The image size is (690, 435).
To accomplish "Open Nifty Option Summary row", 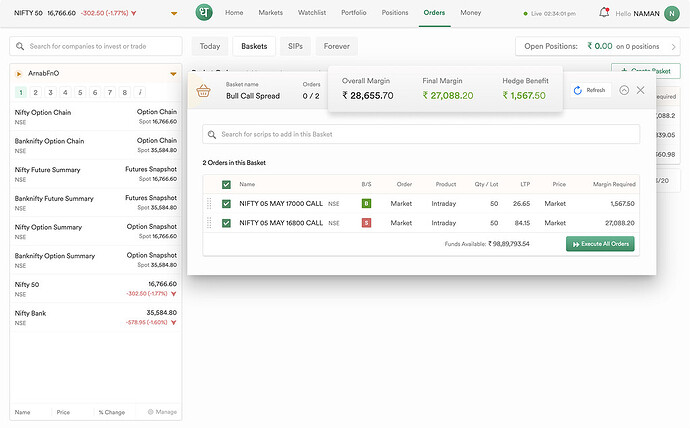I will point(95,231).
